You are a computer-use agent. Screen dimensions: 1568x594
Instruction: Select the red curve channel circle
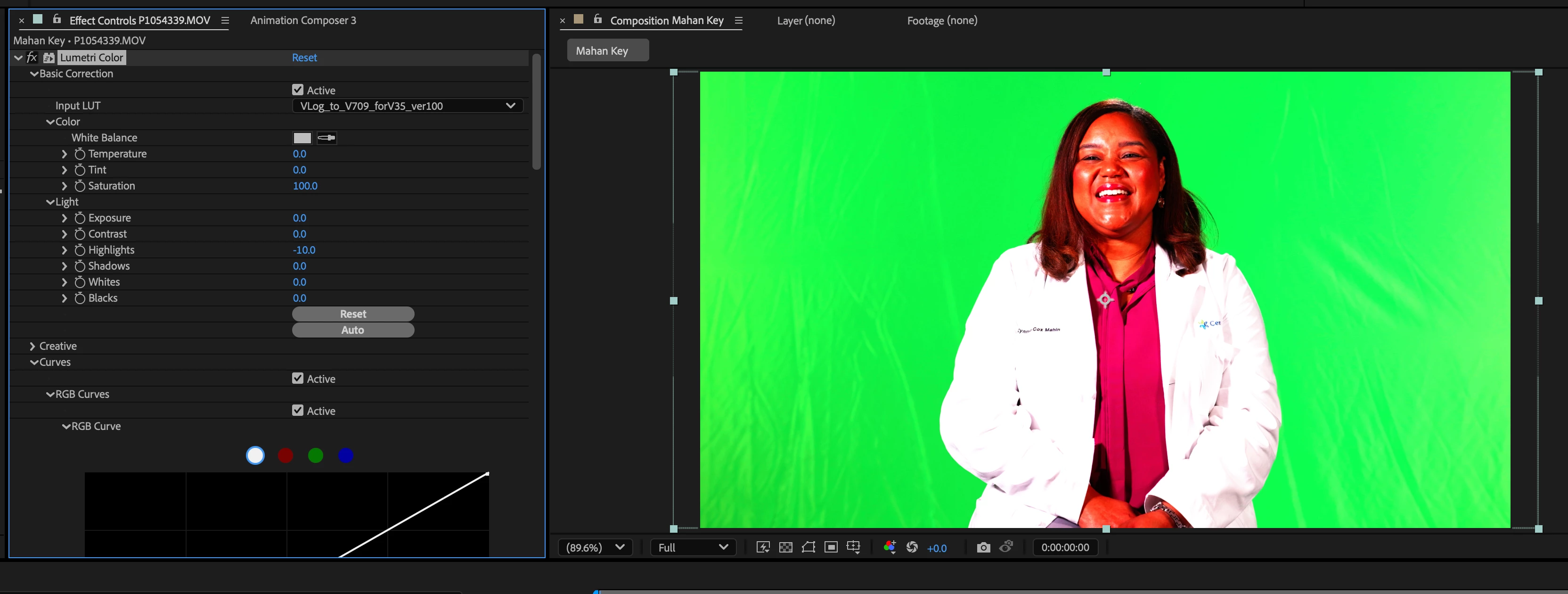click(x=286, y=455)
